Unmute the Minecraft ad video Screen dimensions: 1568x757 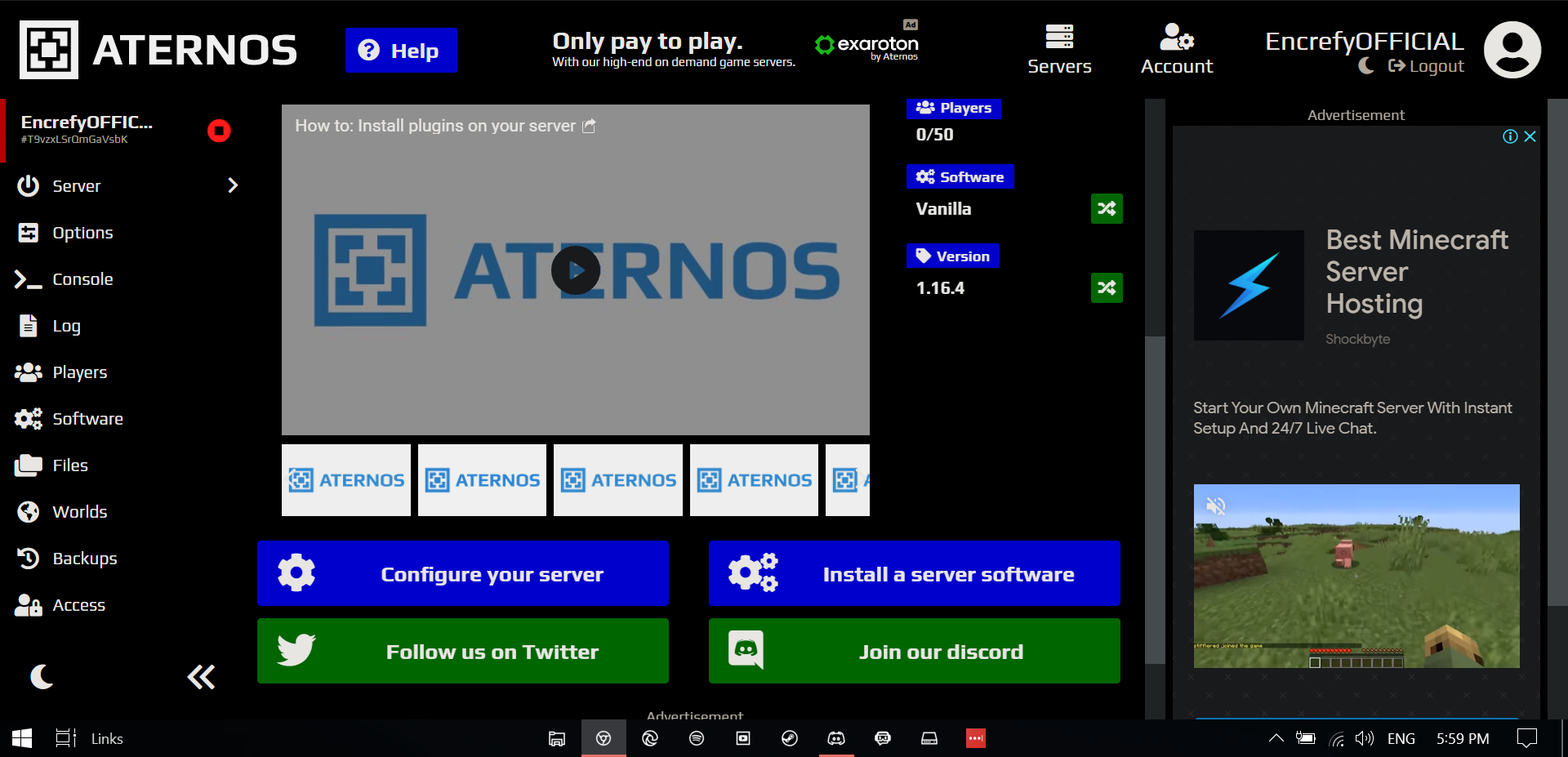click(1216, 506)
